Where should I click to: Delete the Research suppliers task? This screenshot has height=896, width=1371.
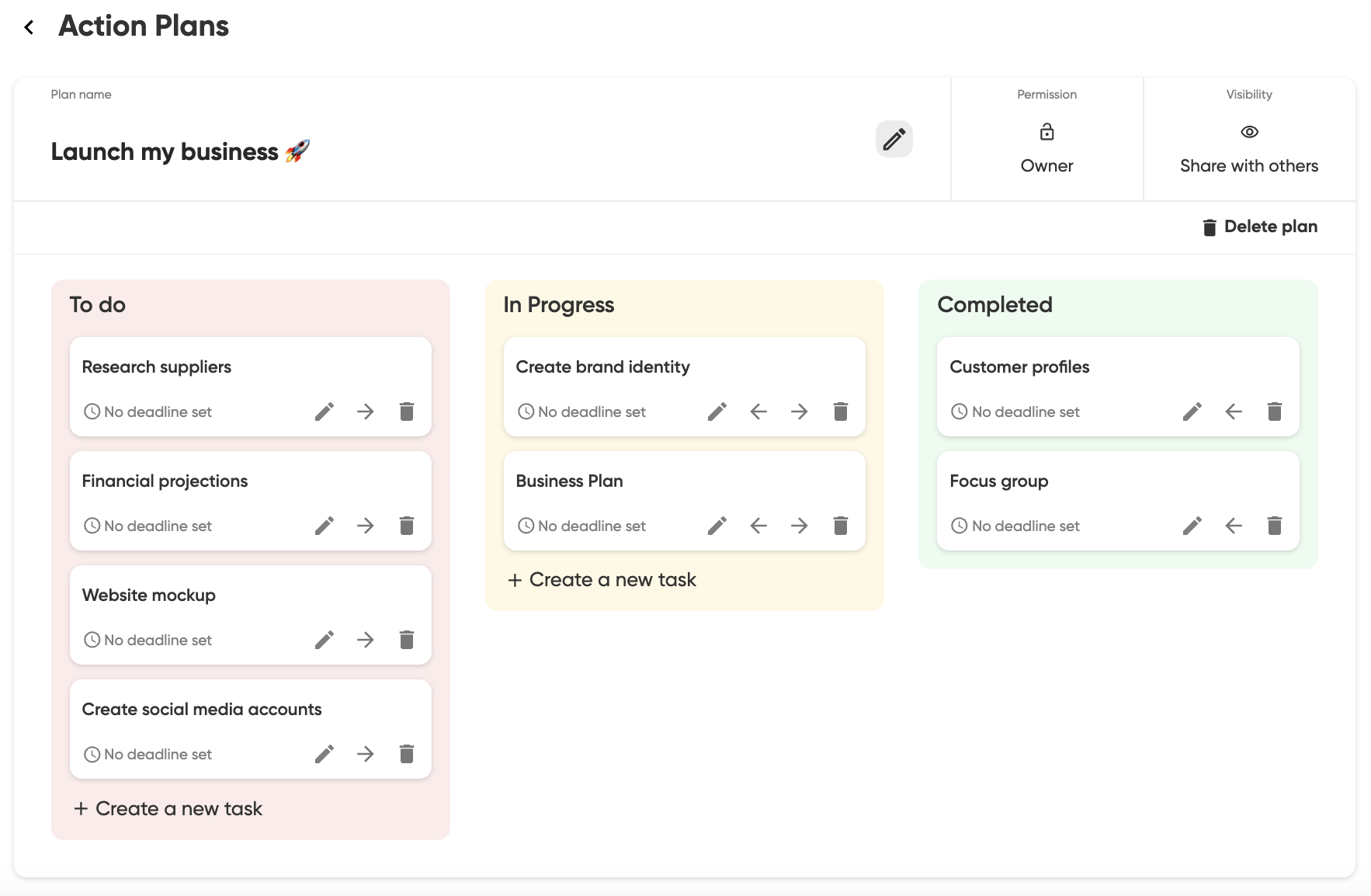(x=406, y=412)
